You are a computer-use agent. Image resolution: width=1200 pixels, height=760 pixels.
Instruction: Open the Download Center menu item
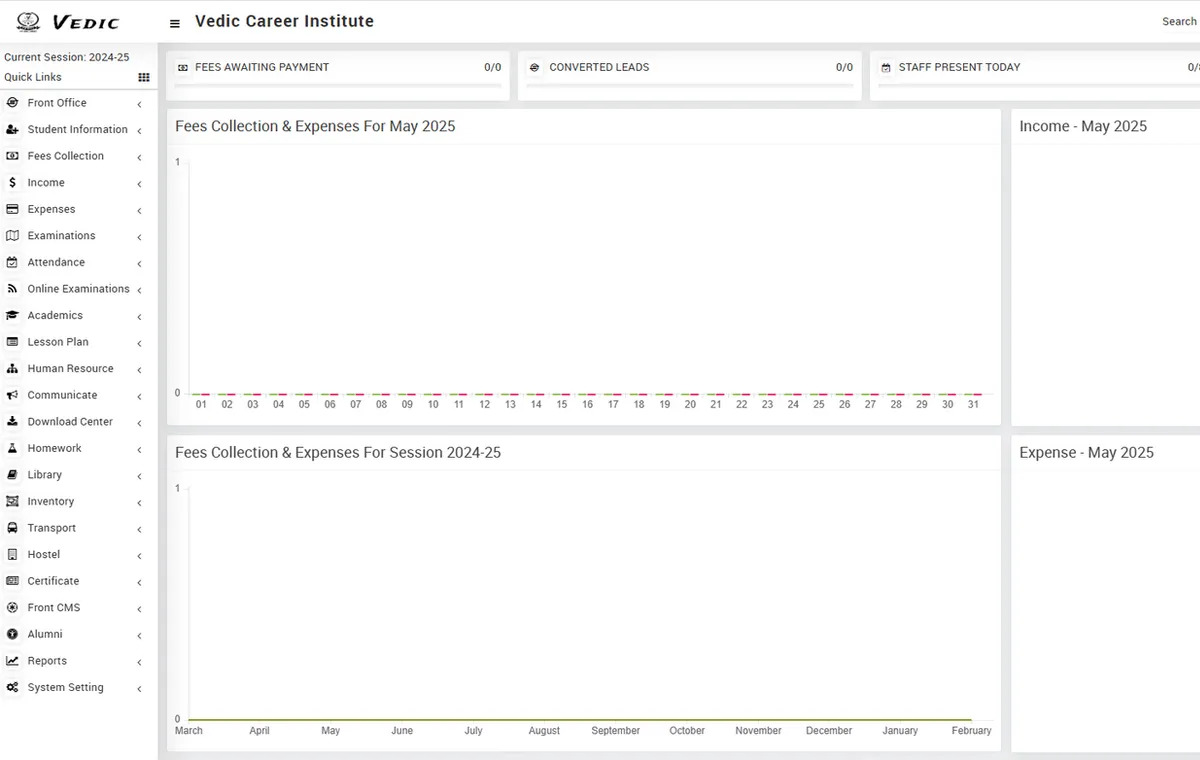pos(78,422)
